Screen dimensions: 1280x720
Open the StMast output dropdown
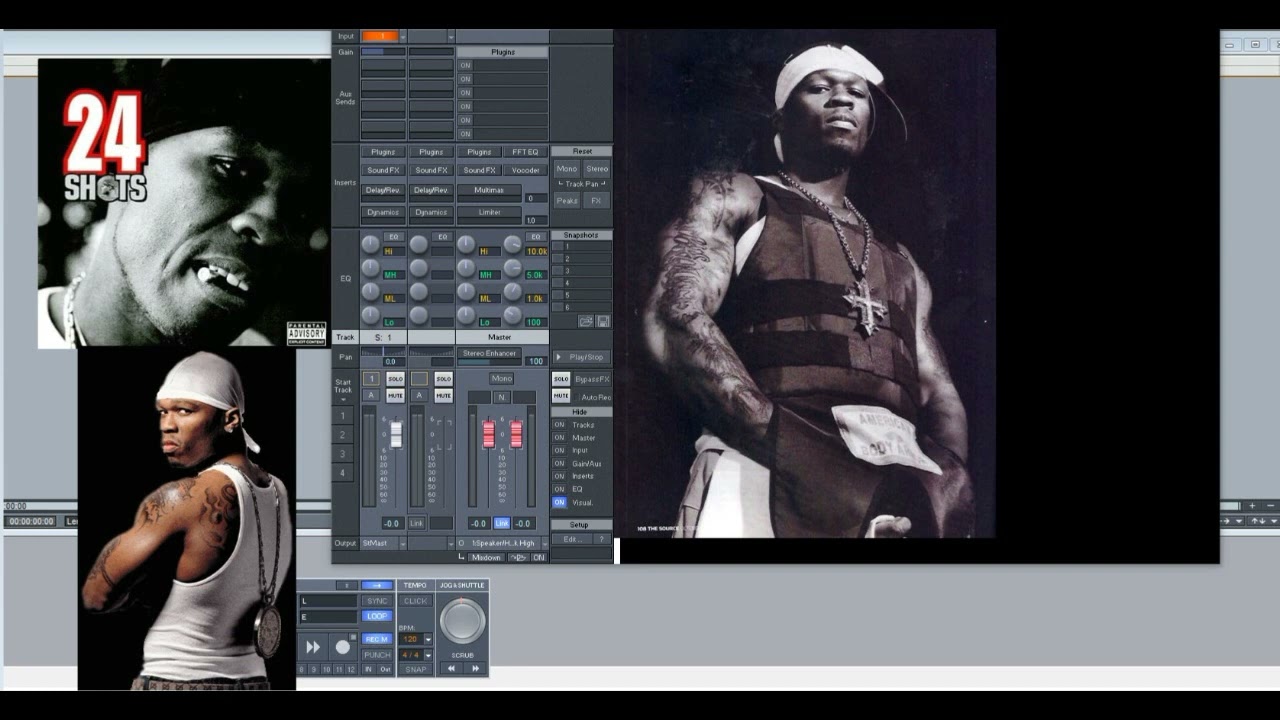pyautogui.click(x=403, y=543)
